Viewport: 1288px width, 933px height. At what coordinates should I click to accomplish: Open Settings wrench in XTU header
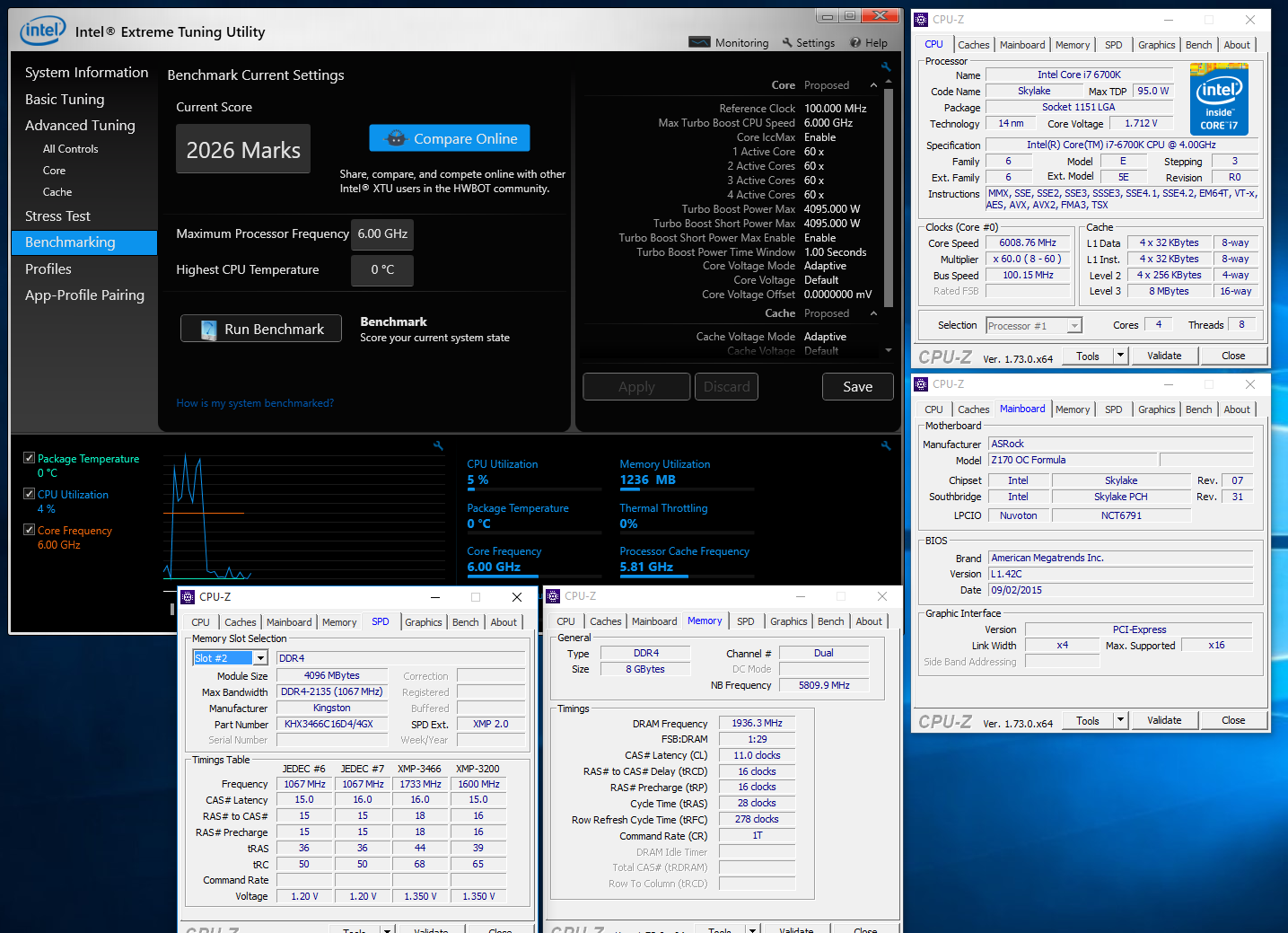(787, 42)
